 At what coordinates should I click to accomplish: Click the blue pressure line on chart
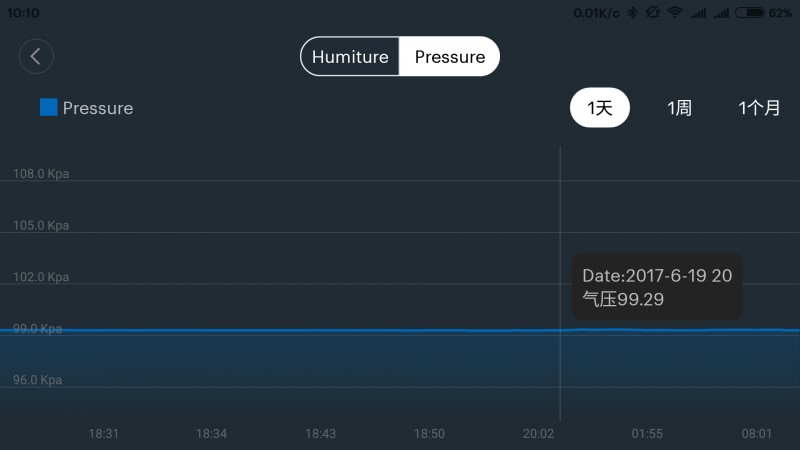[x=306, y=331]
